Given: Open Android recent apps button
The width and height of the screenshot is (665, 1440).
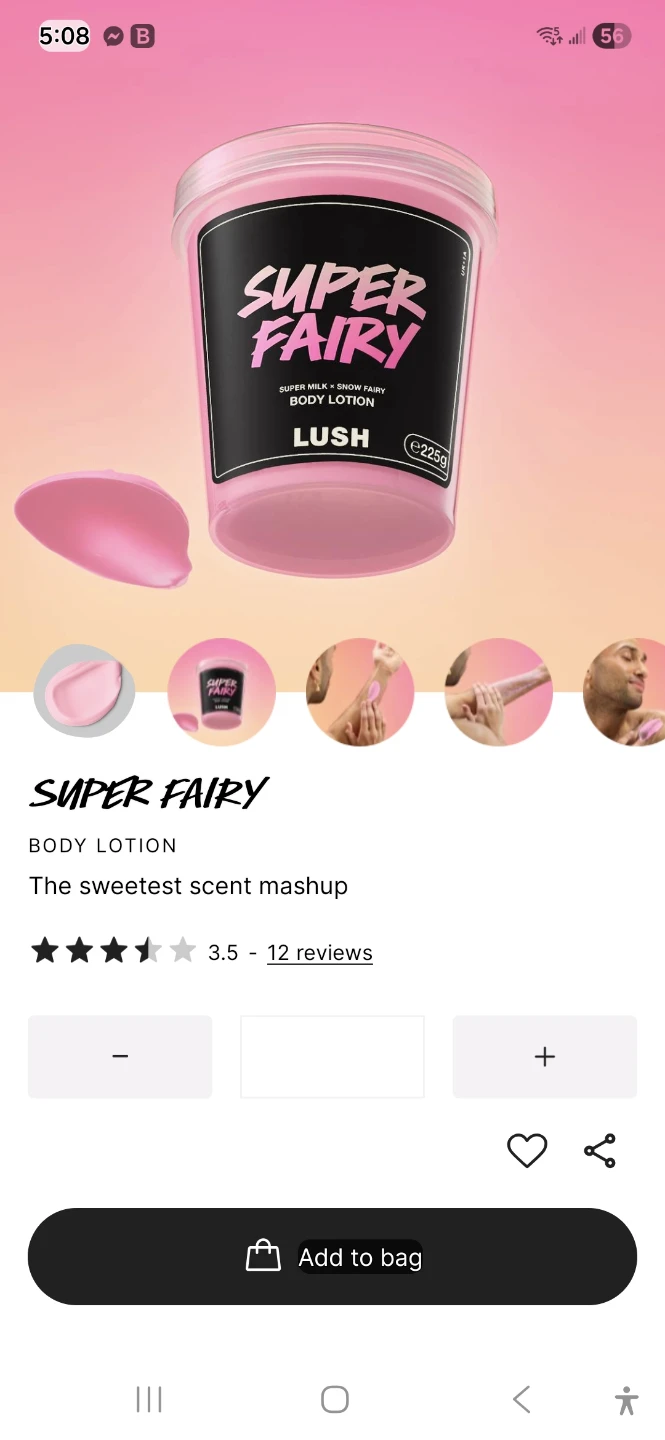Looking at the screenshot, I should (149, 1399).
